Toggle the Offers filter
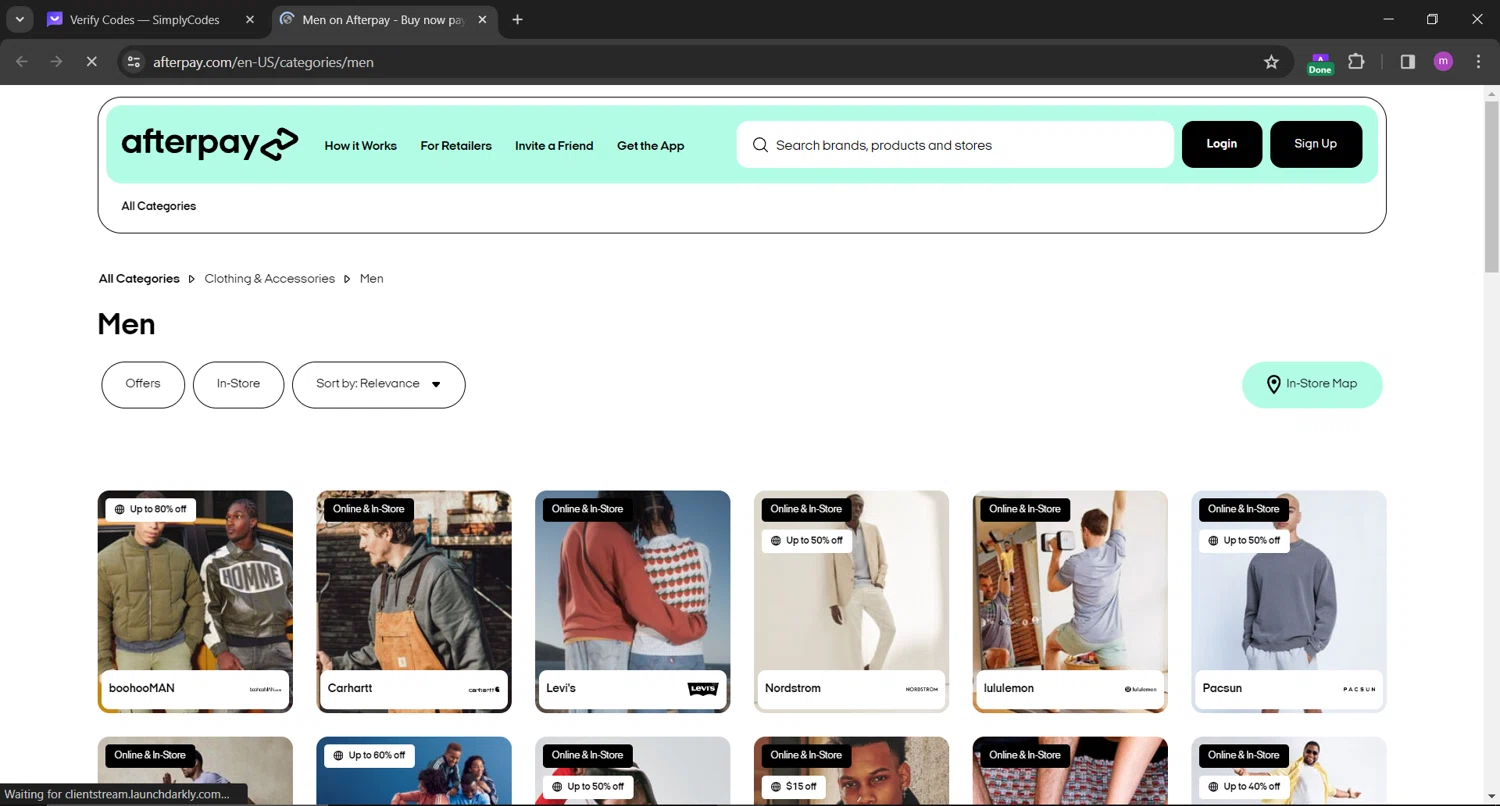The image size is (1500, 806). point(143,385)
